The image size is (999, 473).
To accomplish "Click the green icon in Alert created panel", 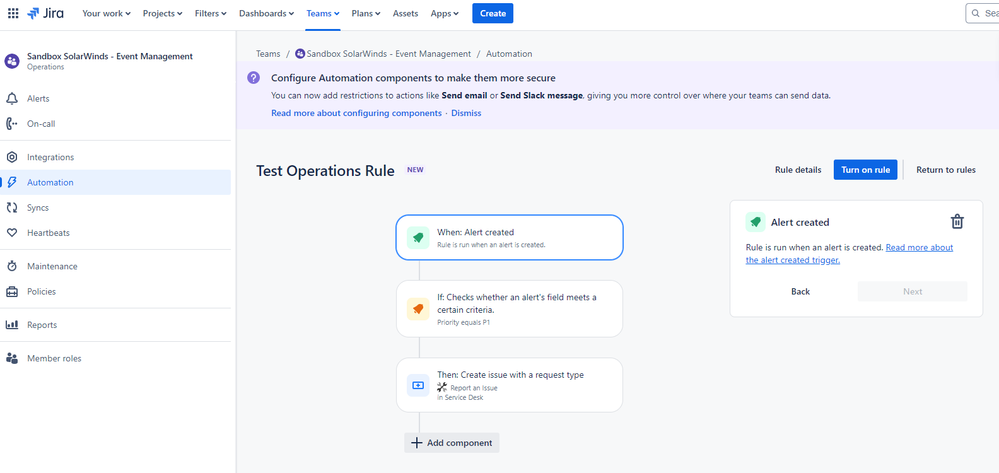I will point(756,222).
